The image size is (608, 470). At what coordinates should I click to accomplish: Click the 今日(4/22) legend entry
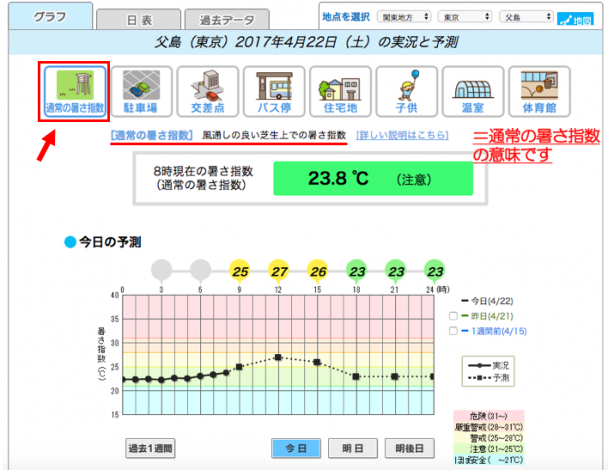[x=487, y=301]
